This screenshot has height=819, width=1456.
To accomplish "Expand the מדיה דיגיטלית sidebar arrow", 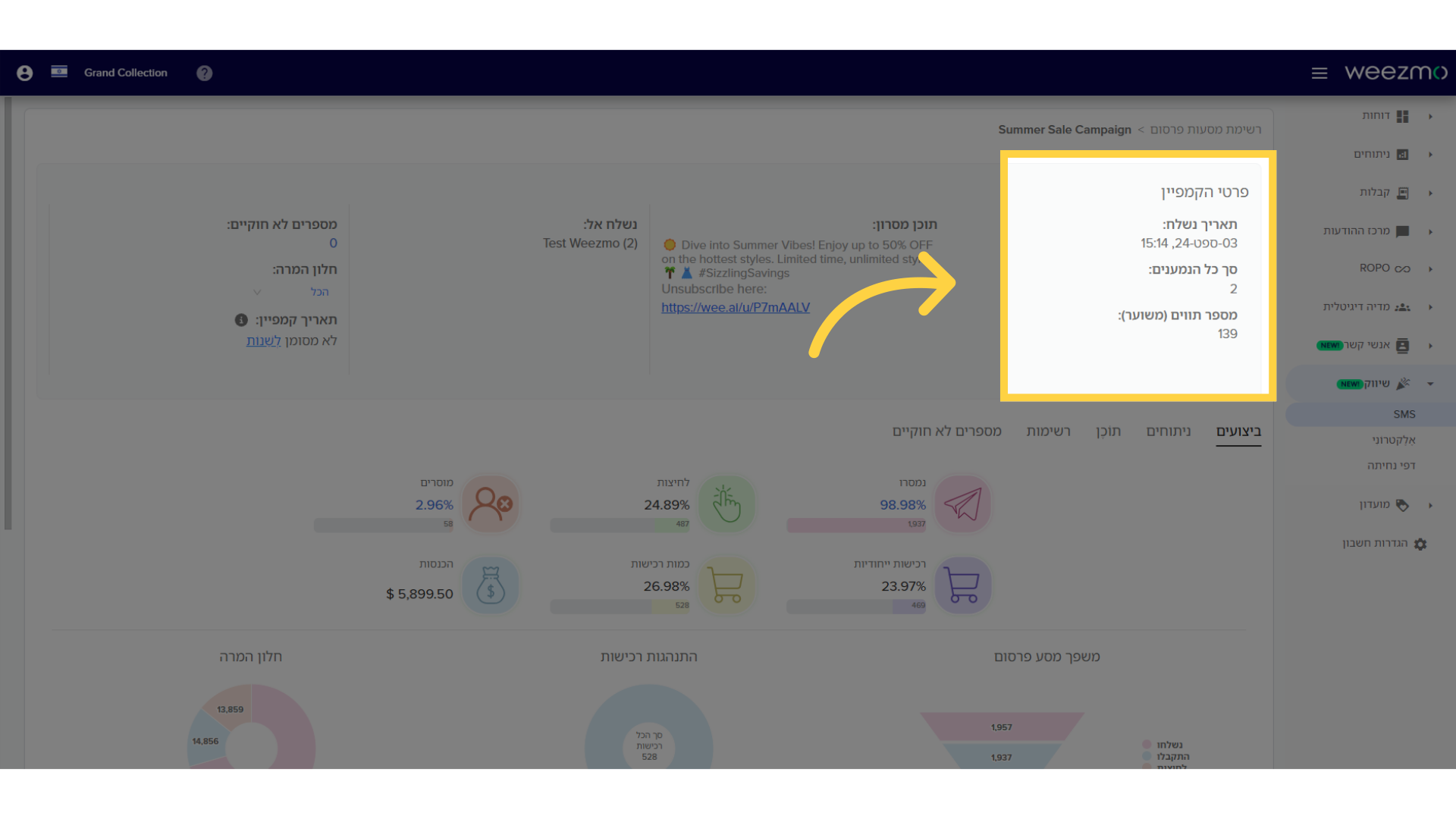I will tap(1431, 307).
